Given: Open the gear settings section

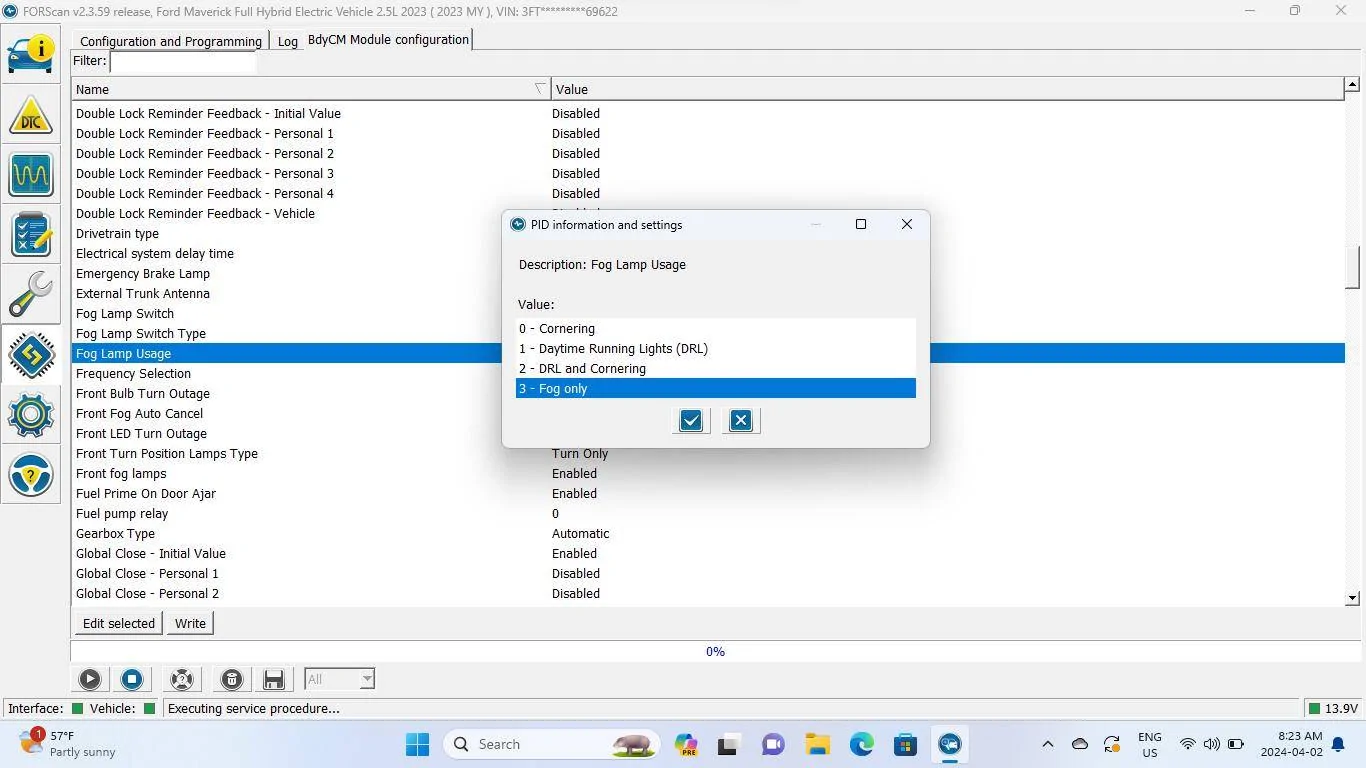Looking at the screenshot, I should coord(31,414).
